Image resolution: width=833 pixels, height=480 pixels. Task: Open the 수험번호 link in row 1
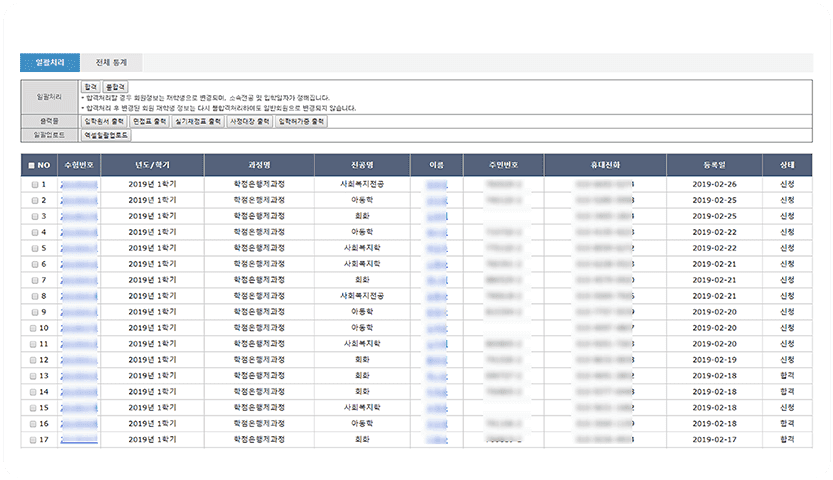[x=78, y=185]
